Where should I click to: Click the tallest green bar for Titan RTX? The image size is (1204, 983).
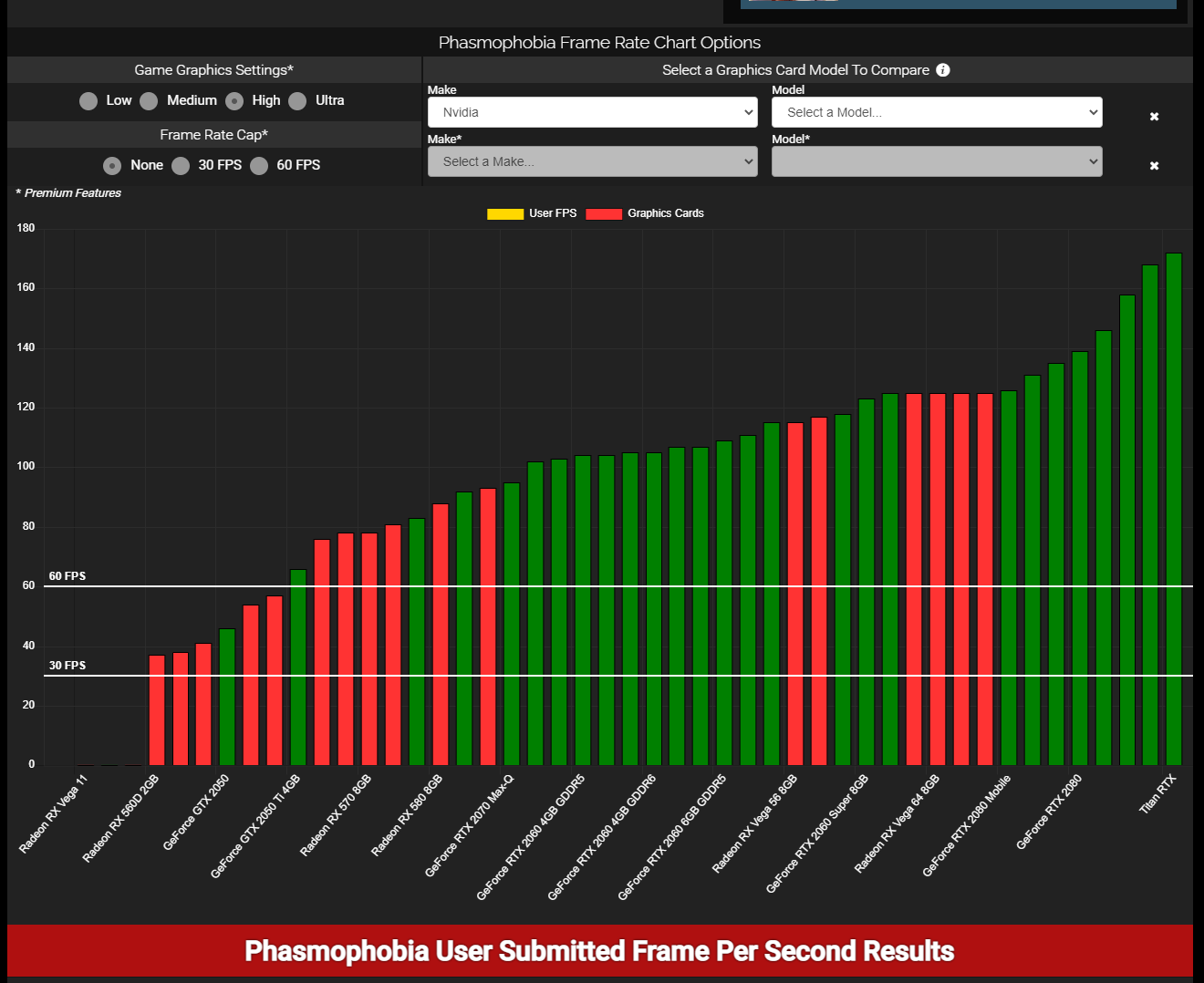click(x=1174, y=509)
